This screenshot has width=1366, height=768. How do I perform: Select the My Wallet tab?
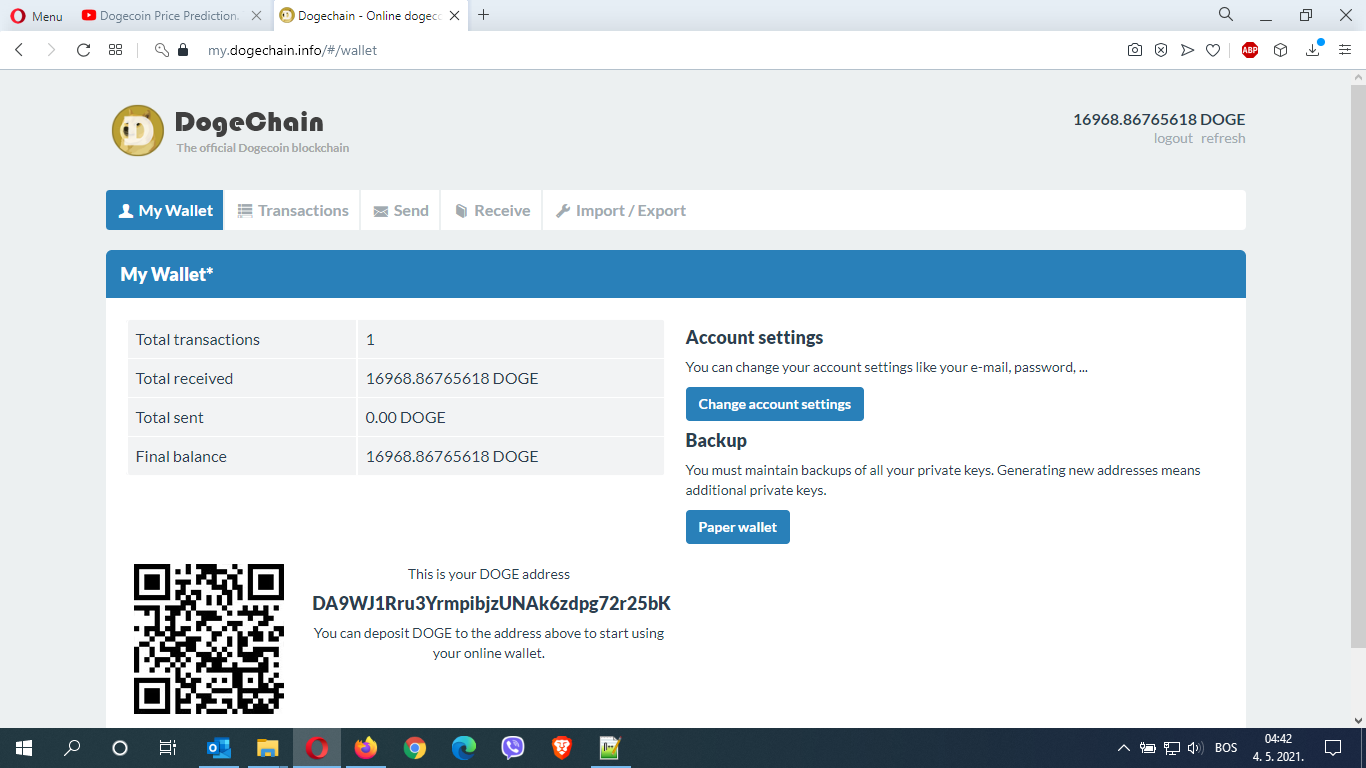[x=165, y=211]
